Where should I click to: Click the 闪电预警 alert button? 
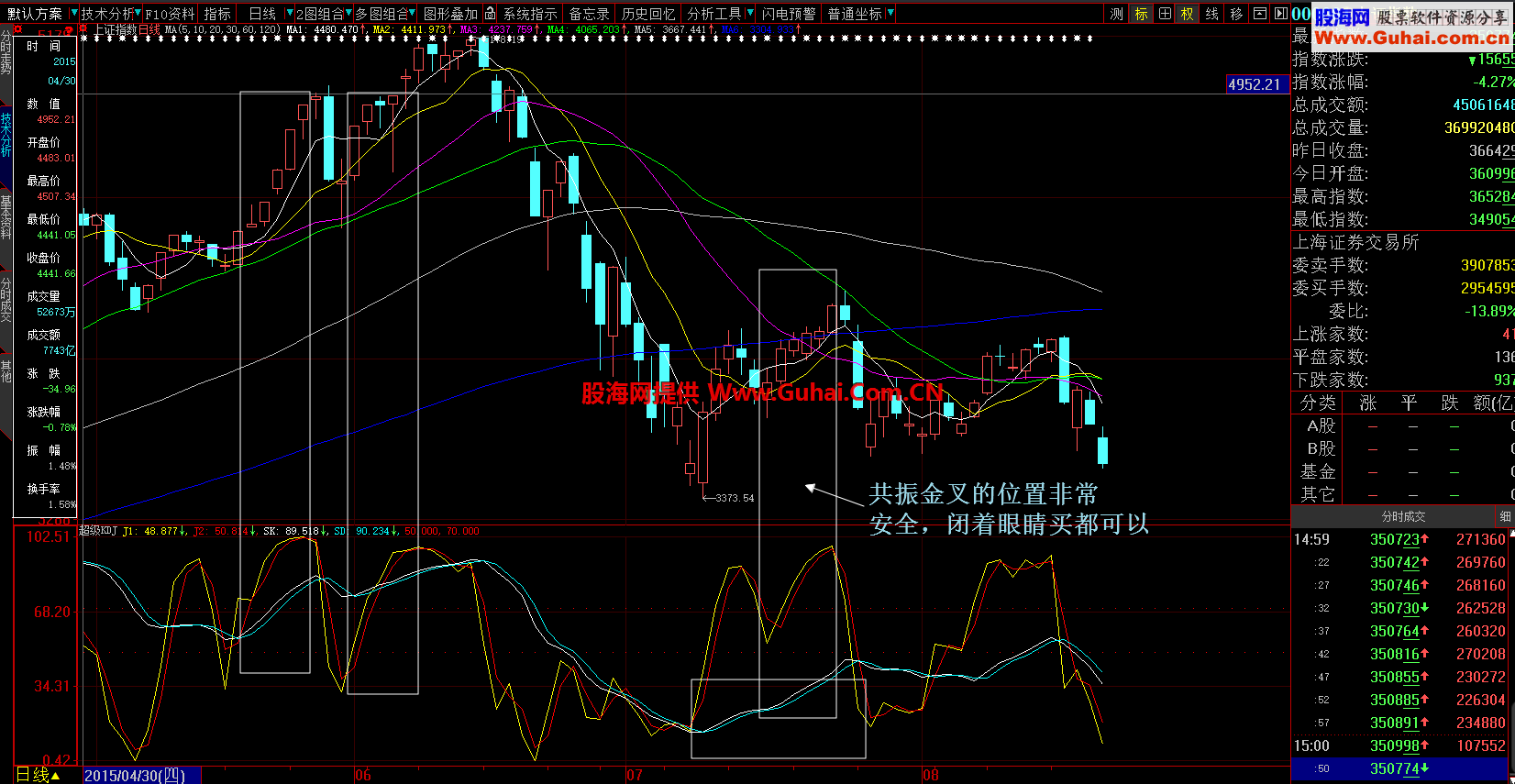789,14
